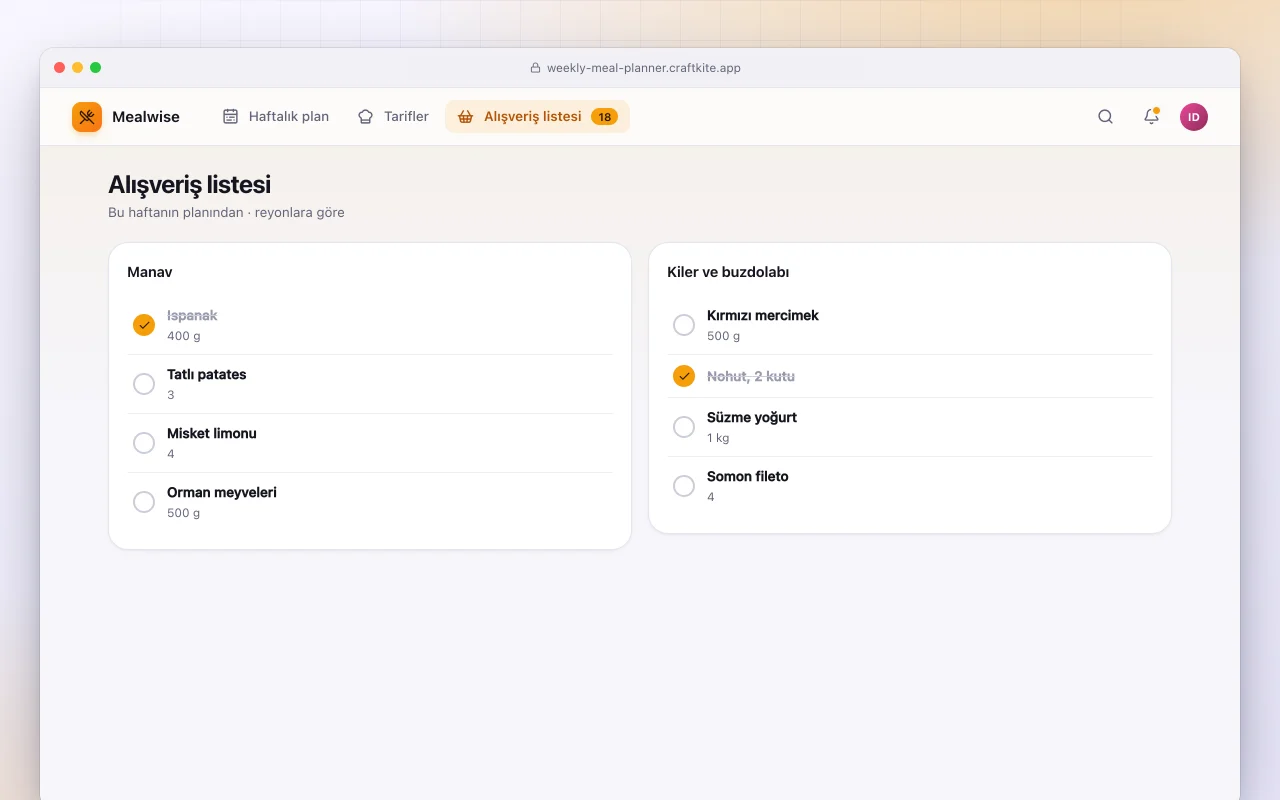Click the lock icon in address bar
1280x800 pixels.
coord(536,68)
